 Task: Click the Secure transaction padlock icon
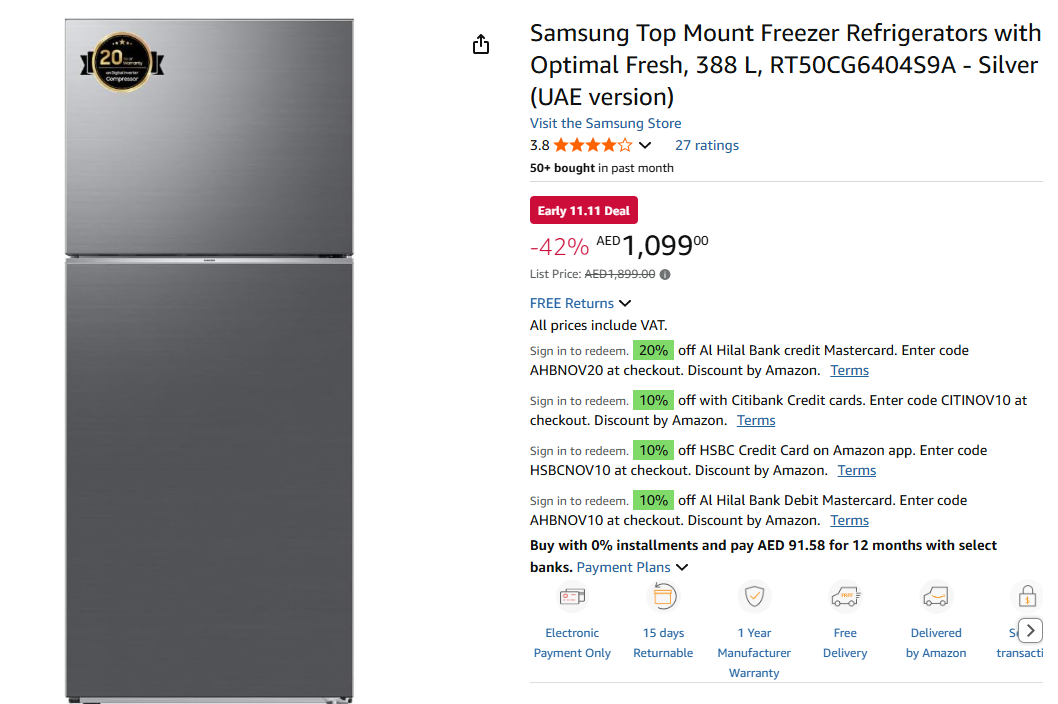[1027, 596]
